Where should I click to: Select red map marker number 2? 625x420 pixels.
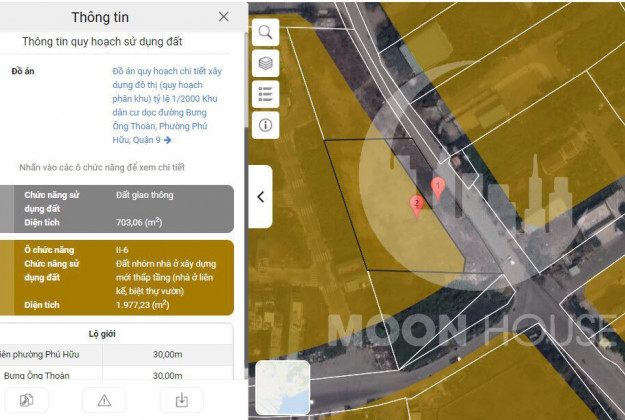pyautogui.click(x=417, y=205)
